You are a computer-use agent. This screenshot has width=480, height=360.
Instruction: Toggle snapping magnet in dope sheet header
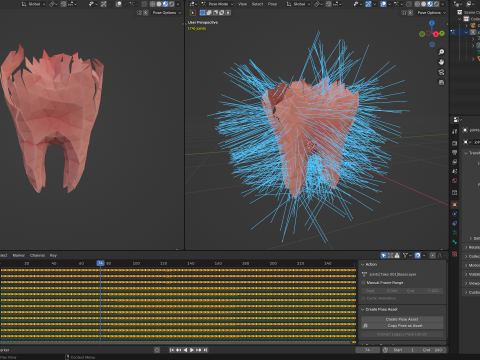coord(418,255)
